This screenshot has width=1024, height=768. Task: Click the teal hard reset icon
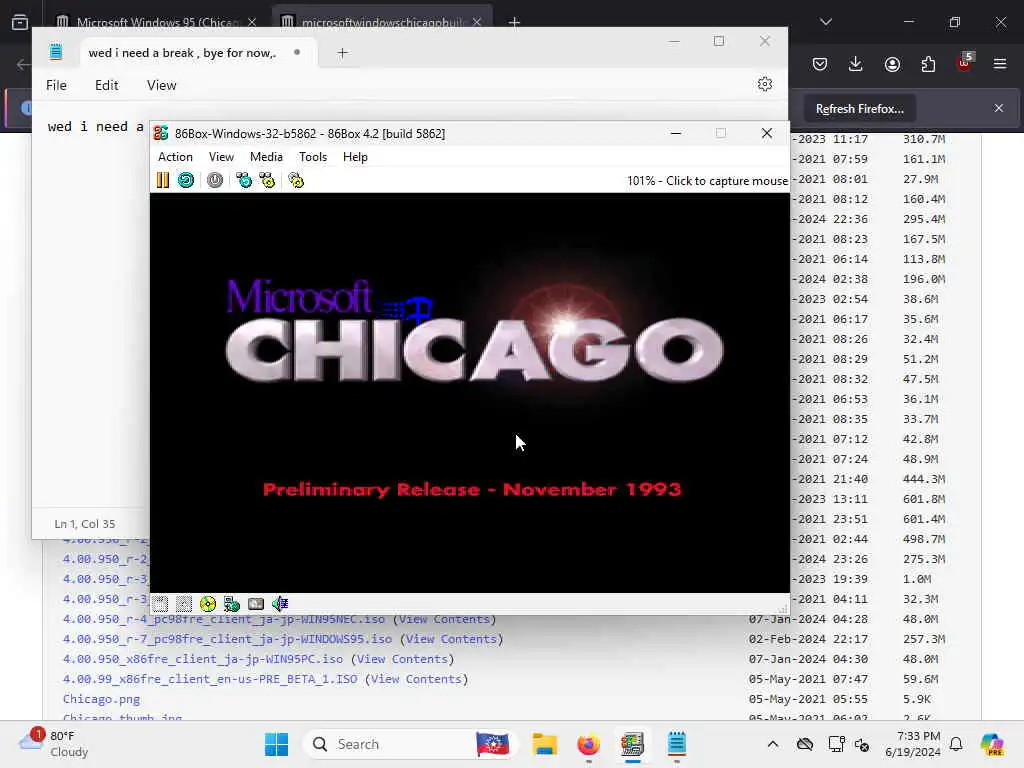point(186,180)
